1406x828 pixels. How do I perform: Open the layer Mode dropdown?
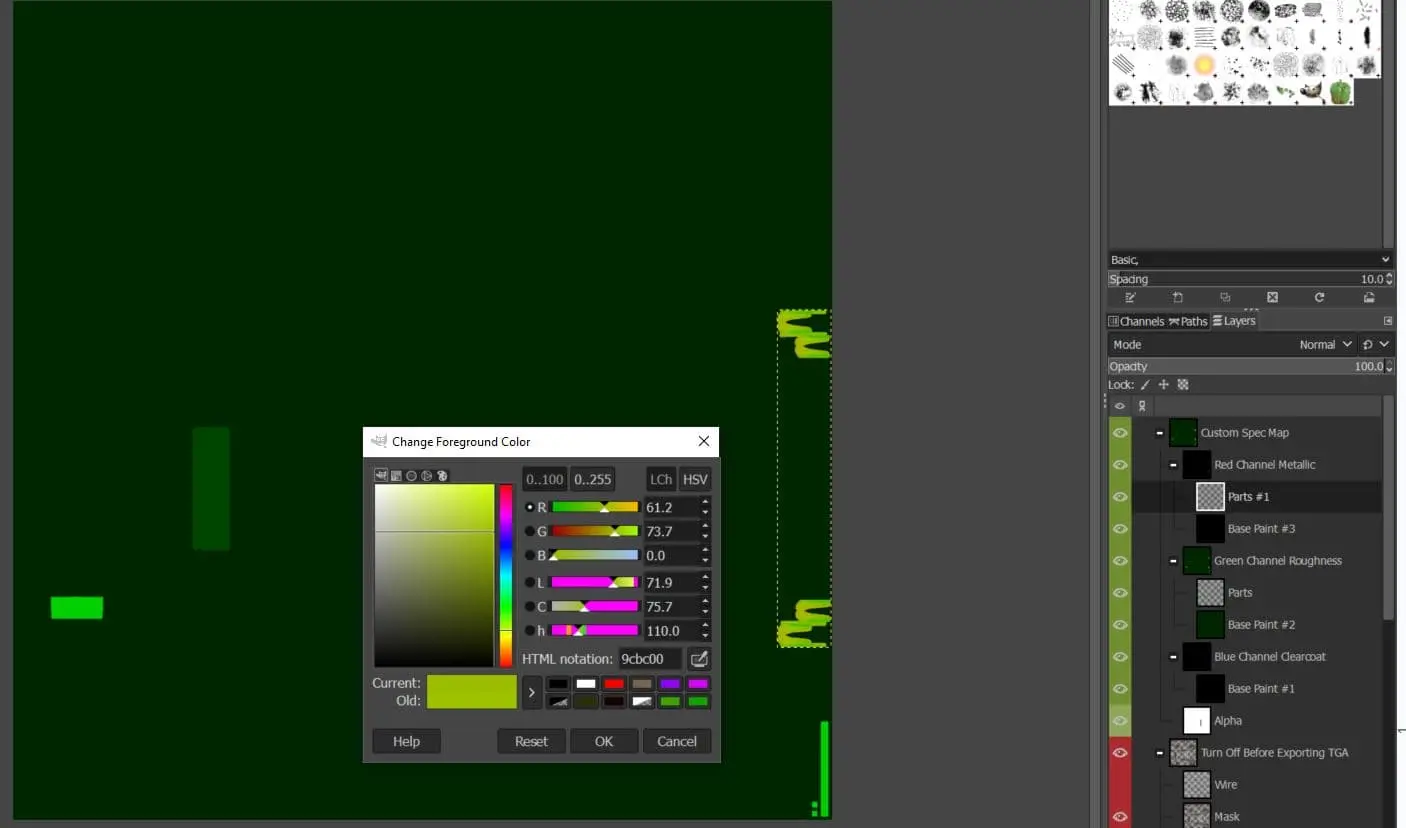(x=1326, y=344)
